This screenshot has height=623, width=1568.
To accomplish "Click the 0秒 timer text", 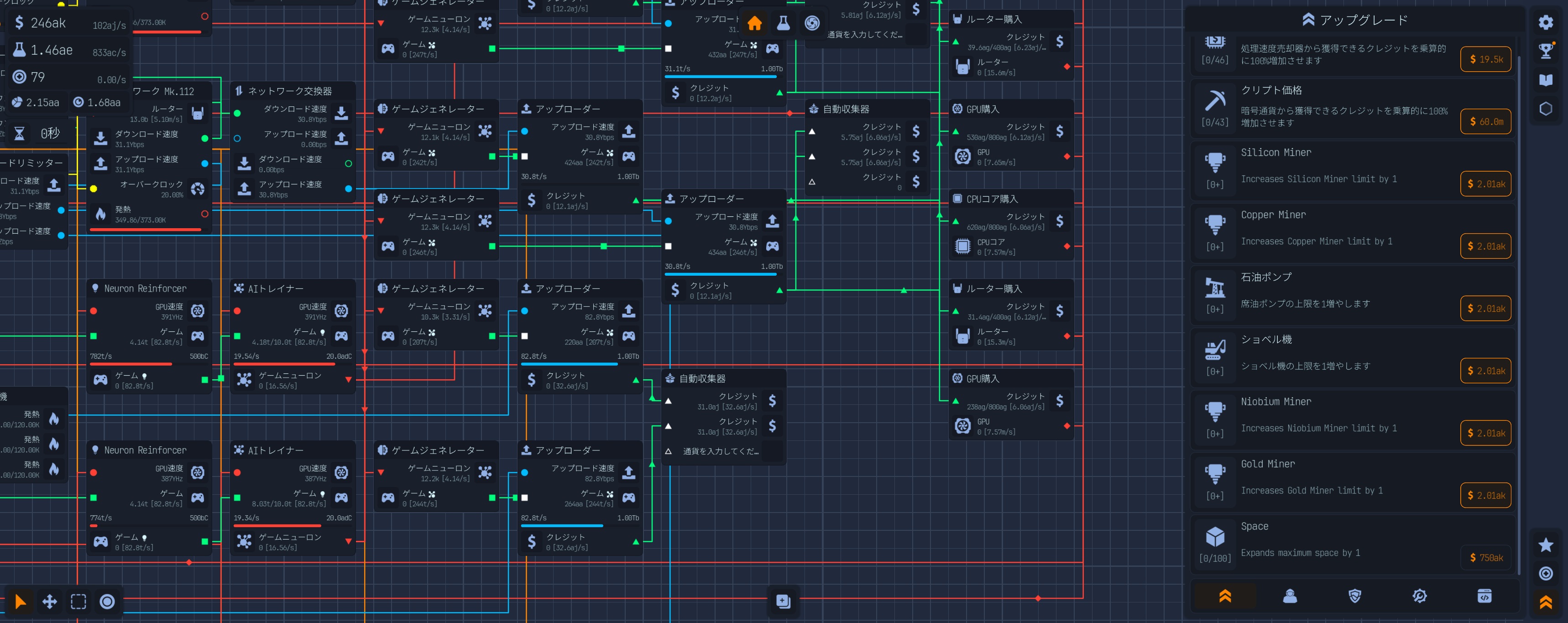I will [x=50, y=133].
